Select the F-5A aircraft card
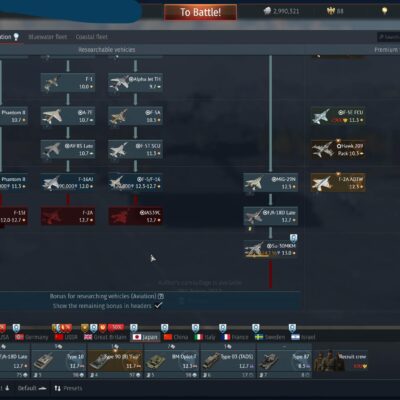The height and width of the screenshot is (400, 400). 135,116
